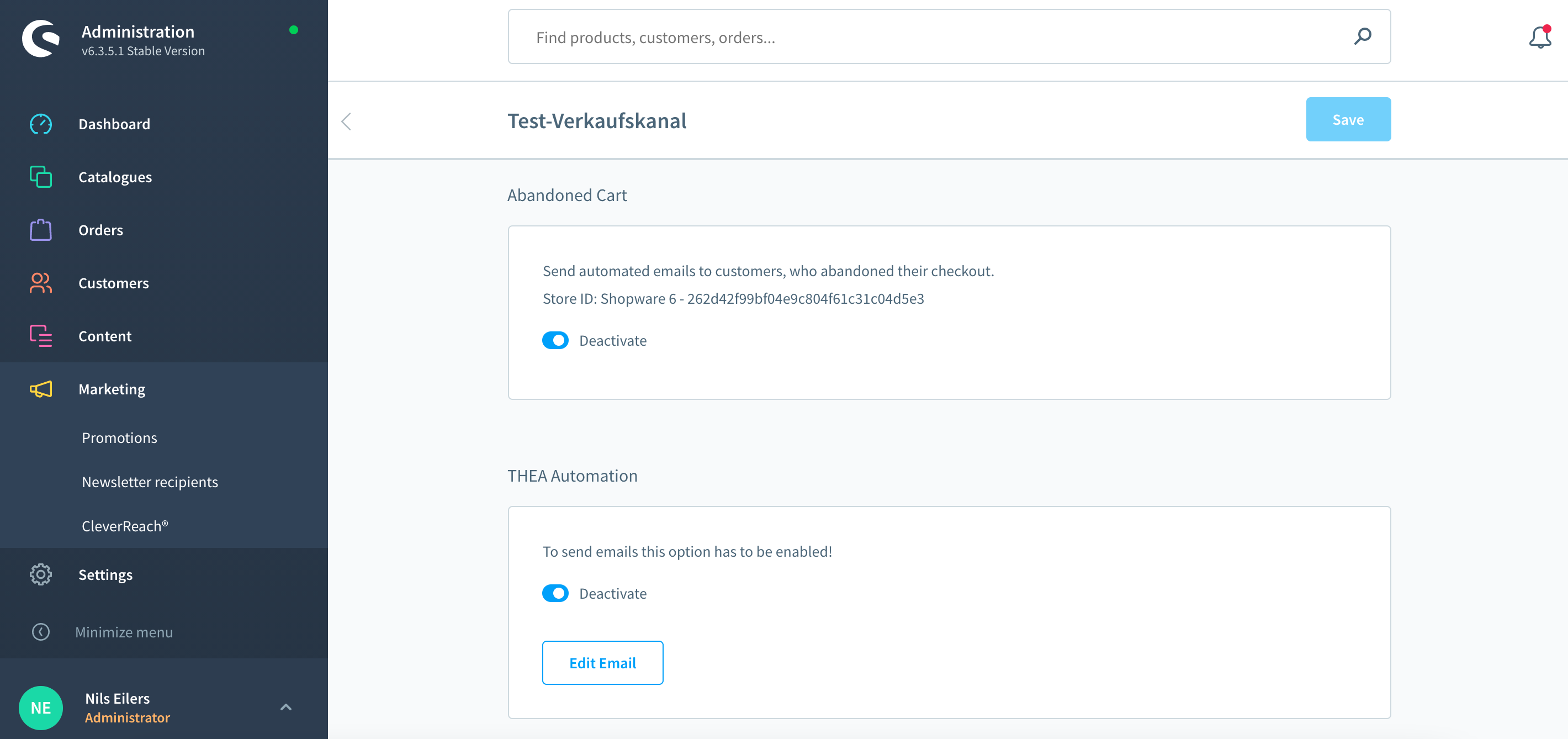1568x739 pixels.
Task: Select Newsletter recipients in the Marketing menu
Action: (150, 482)
